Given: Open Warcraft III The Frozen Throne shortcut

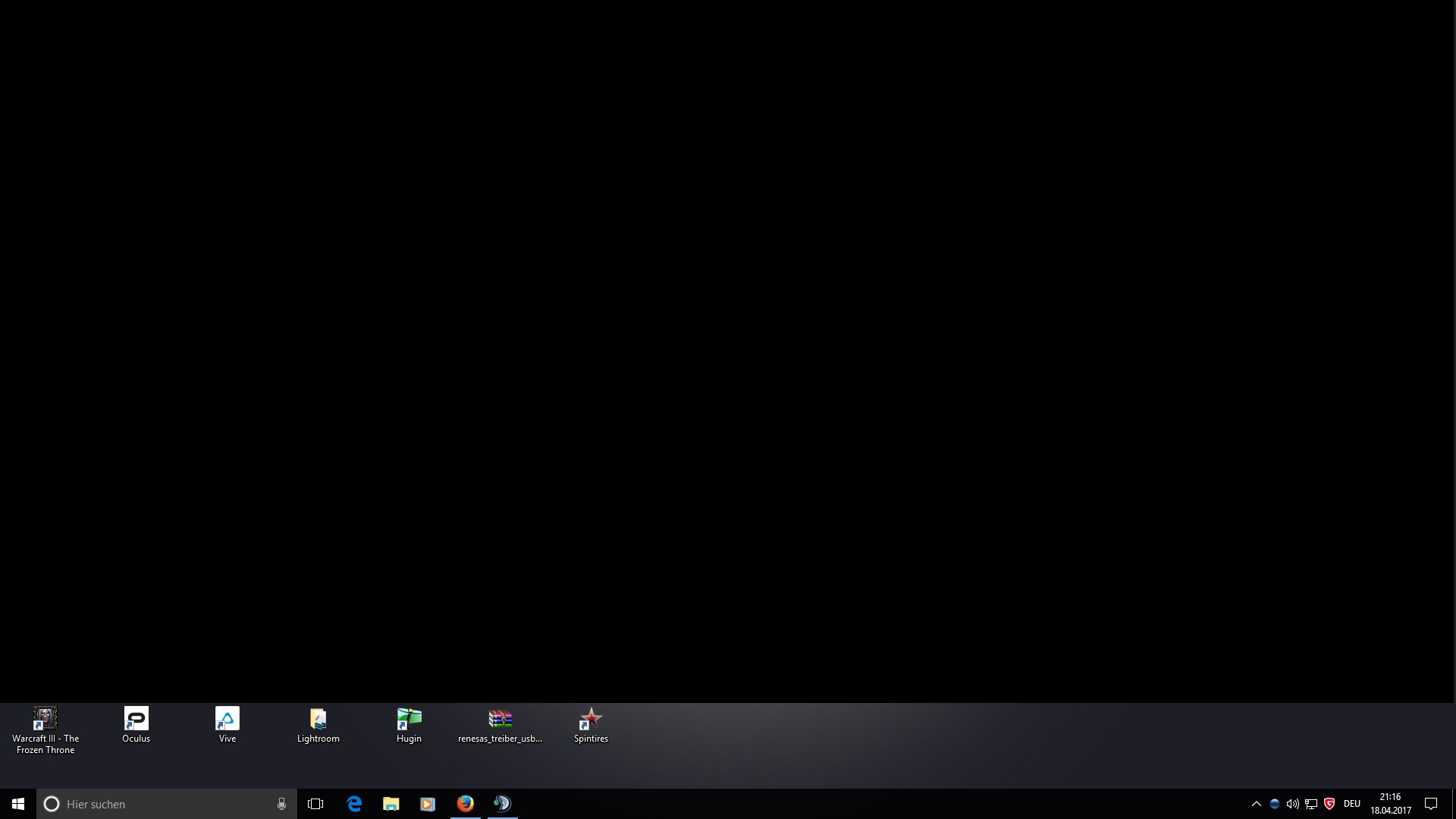Looking at the screenshot, I should 45,719.
